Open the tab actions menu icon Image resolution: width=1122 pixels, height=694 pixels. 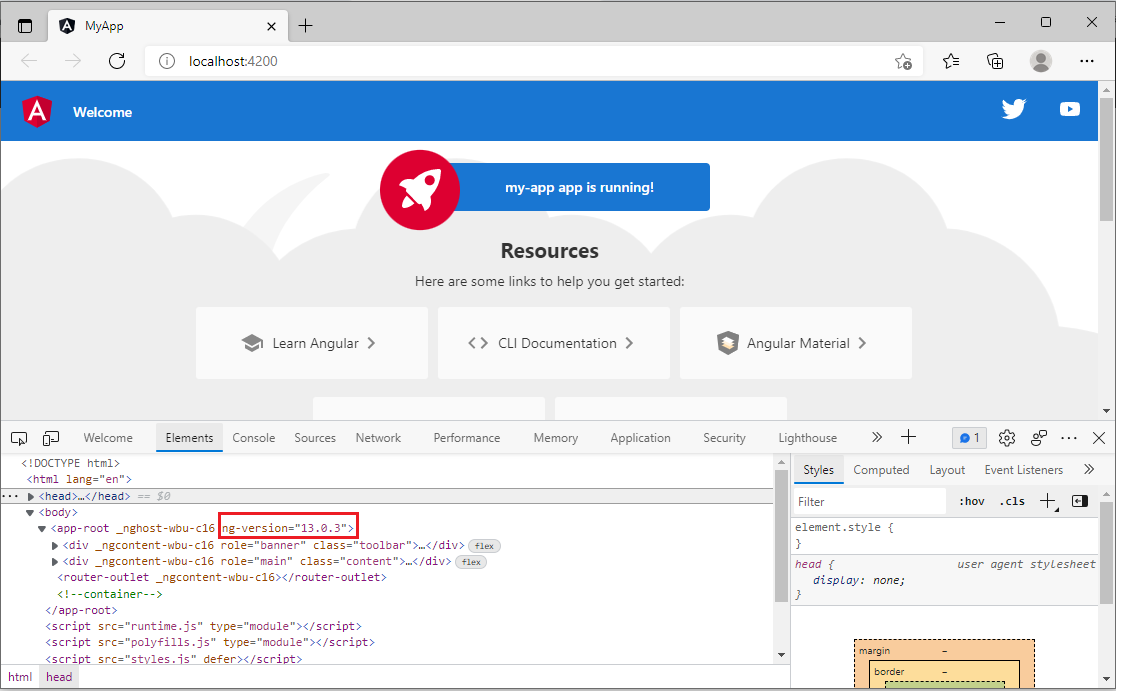click(25, 26)
